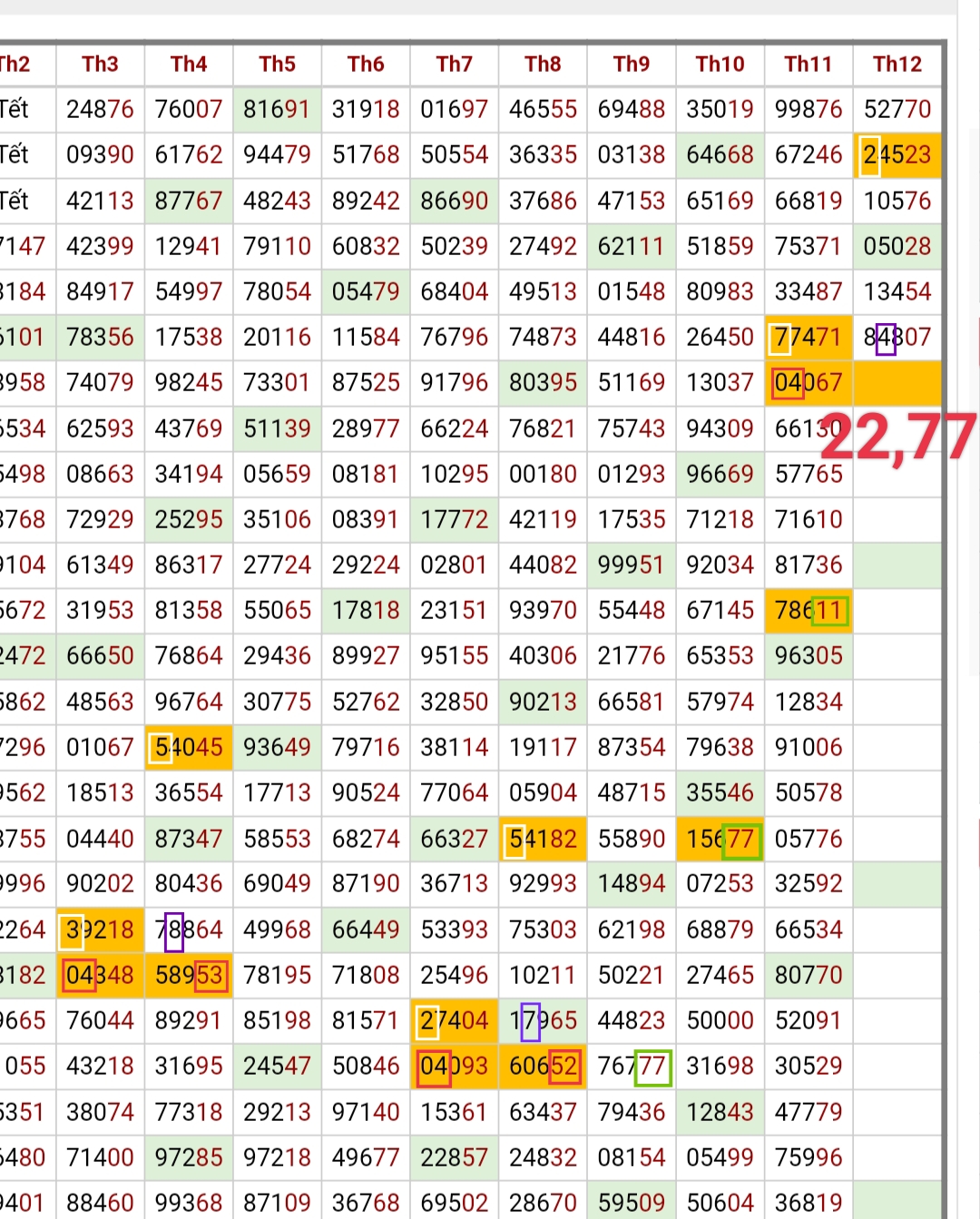
Task: Select the orange cell 24523
Action: 897,154
